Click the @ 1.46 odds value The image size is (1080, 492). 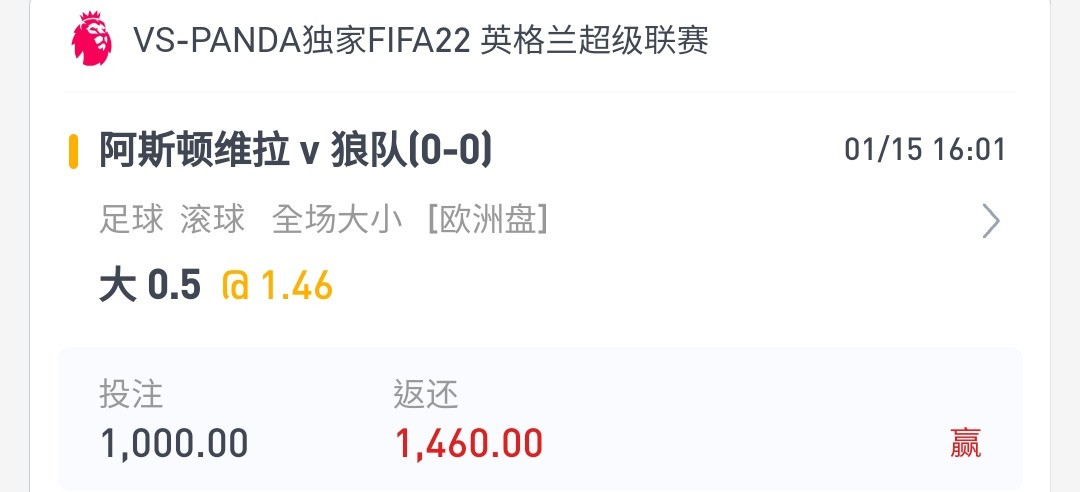(x=277, y=287)
